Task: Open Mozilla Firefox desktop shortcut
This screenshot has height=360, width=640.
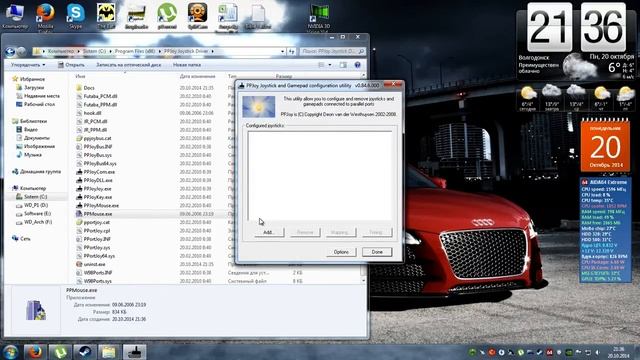Action: click(45, 17)
